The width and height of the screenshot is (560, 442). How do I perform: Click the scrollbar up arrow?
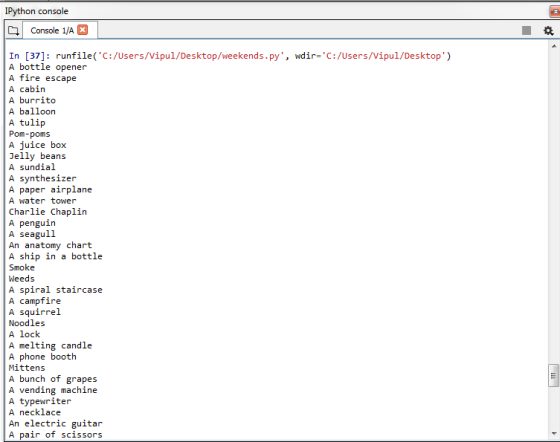click(554, 46)
